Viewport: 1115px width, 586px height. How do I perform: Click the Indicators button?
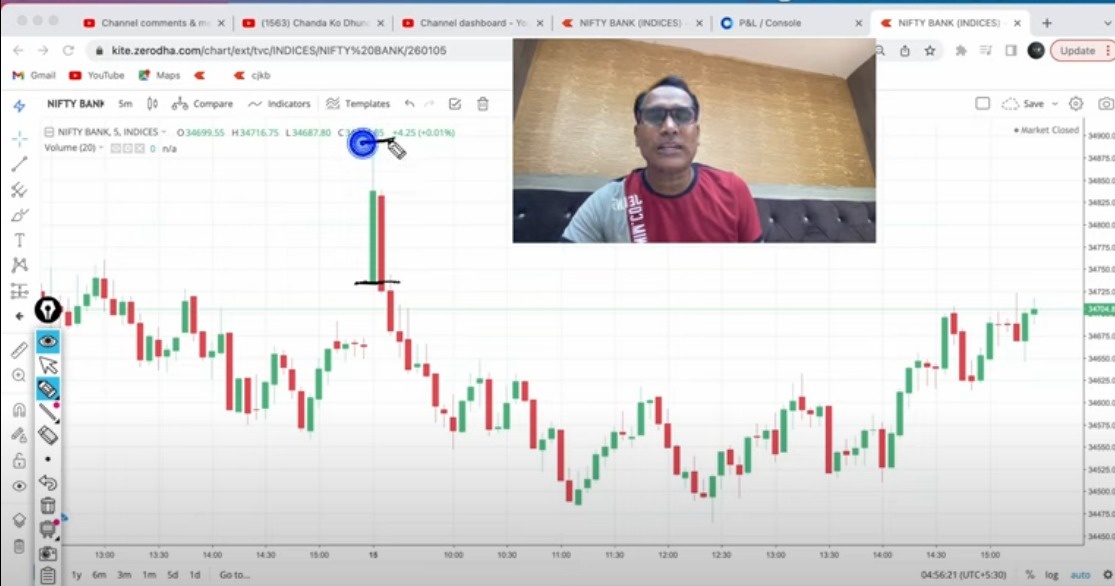click(279, 104)
